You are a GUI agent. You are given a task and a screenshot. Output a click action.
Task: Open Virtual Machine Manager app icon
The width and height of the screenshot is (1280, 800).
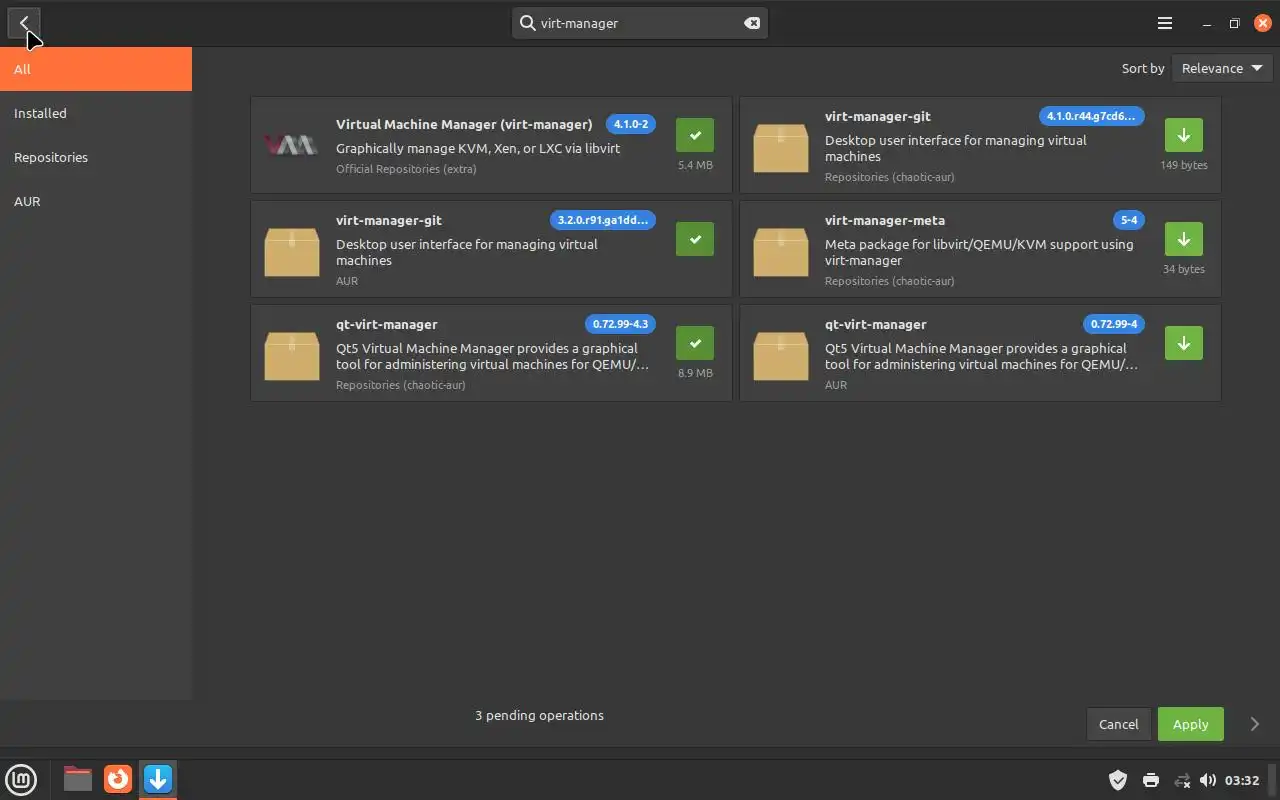pyautogui.click(x=291, y=146)
